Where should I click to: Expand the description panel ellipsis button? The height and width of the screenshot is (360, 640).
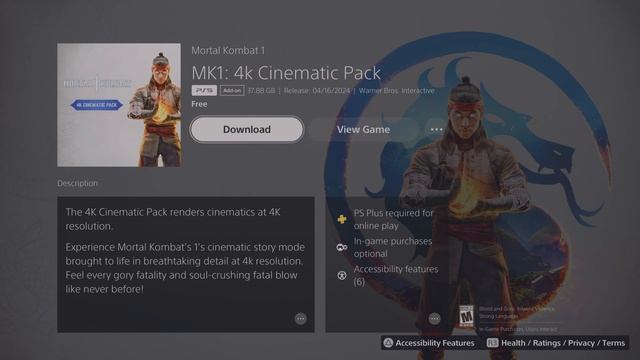click(300, 318)
